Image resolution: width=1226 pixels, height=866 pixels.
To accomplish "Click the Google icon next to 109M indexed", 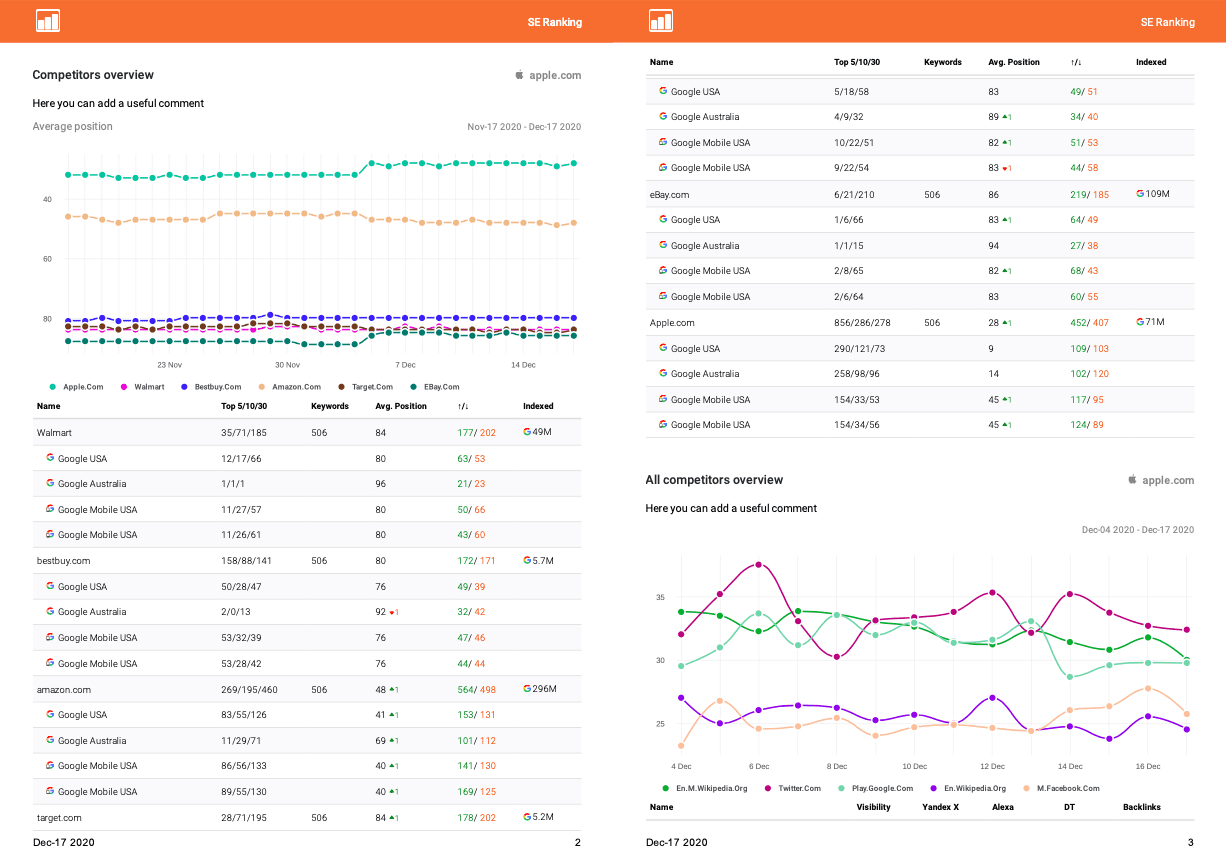I will [x=1140, y=194].
